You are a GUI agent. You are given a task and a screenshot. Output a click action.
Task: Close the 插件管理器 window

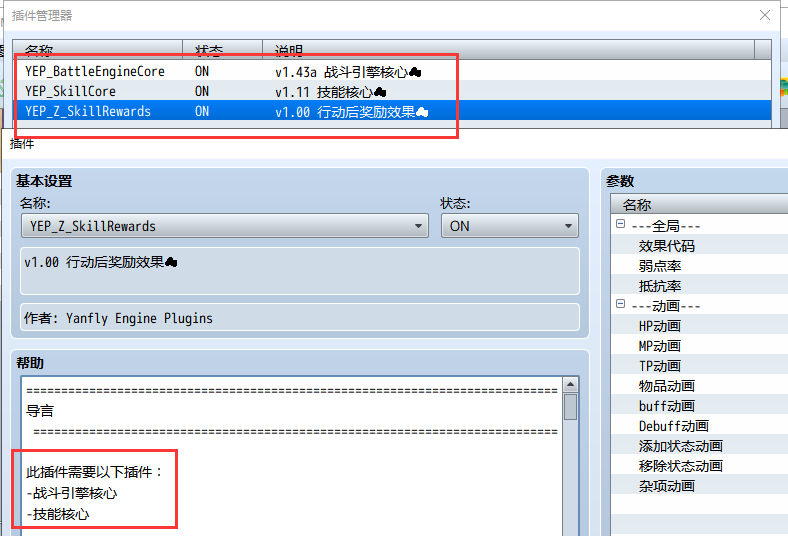tap(765, 15)
